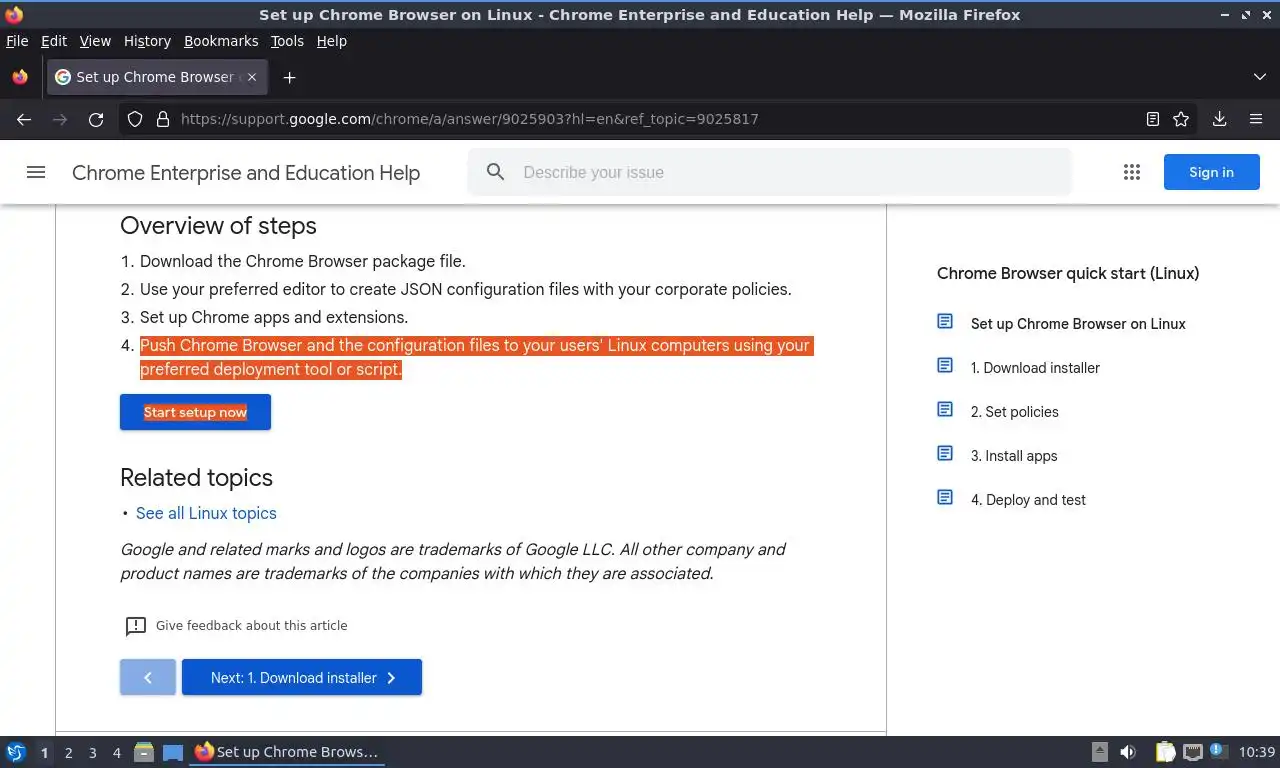Click article icon beside 1. Download installer
1280x768 pixels.
tap(945, 365)
